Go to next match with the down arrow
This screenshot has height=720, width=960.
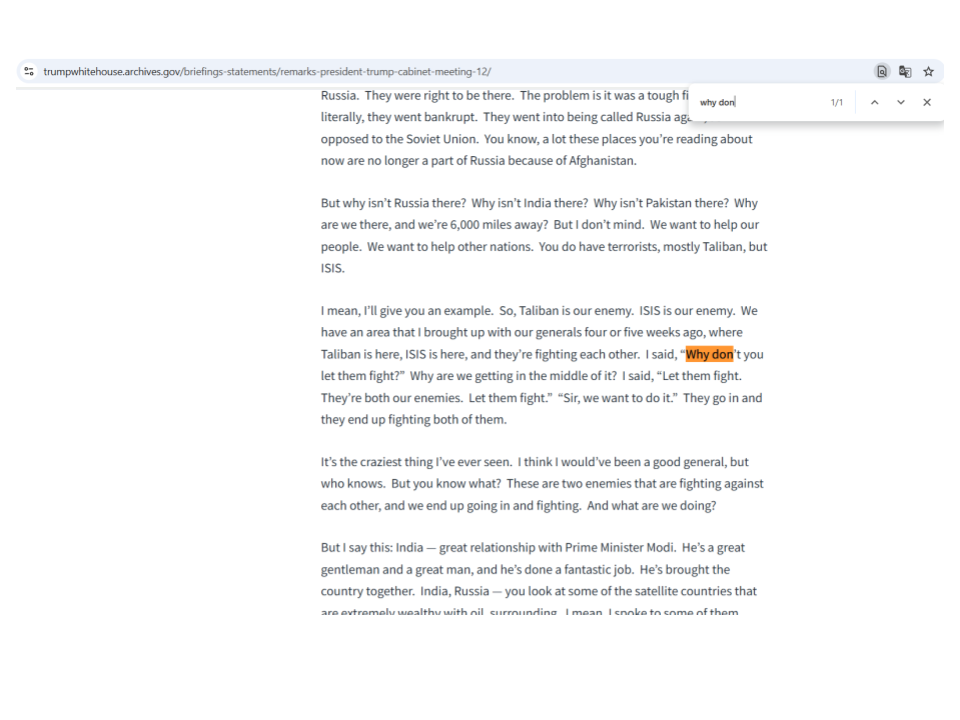tap(900, 102)
